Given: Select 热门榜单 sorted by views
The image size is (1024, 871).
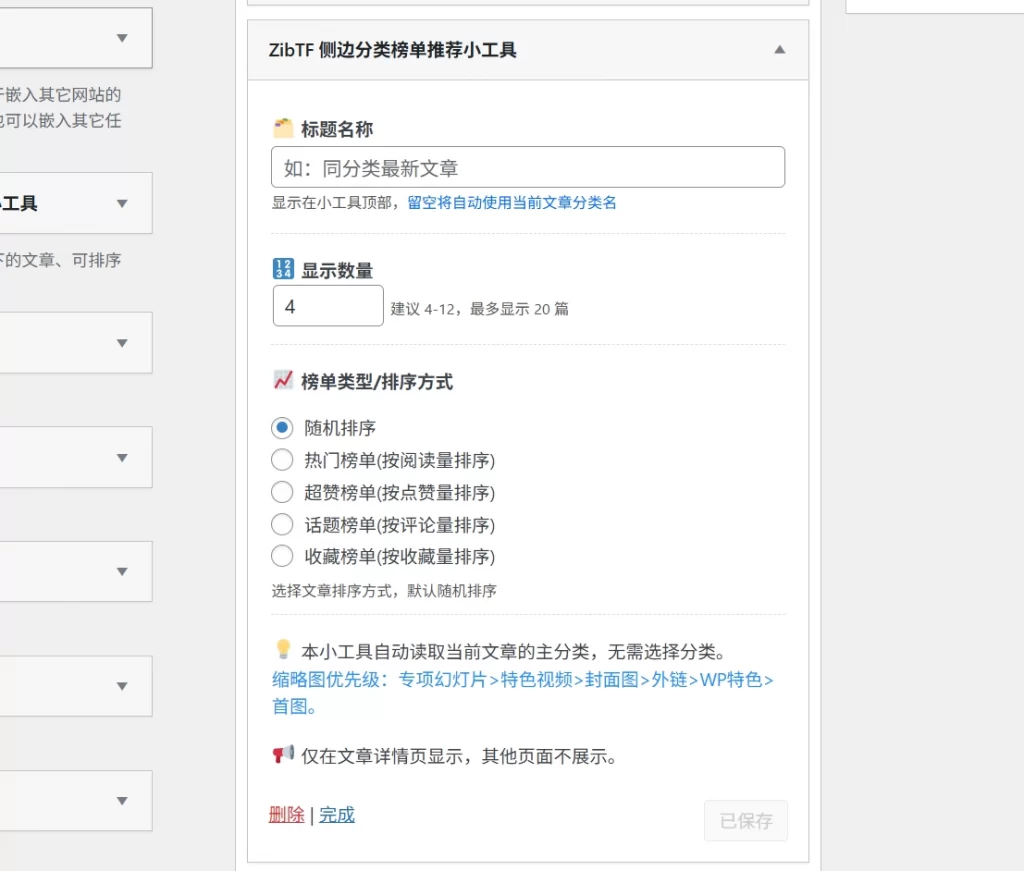Looking at the screenshot, I should click(x=281, y=460).
